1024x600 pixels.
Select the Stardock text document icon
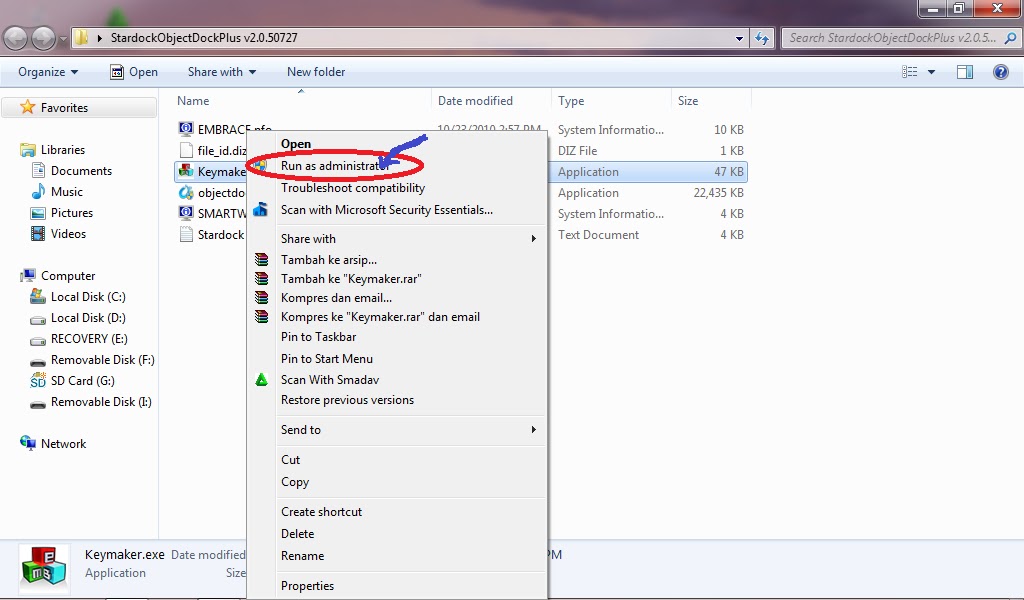tap(186, 234)
